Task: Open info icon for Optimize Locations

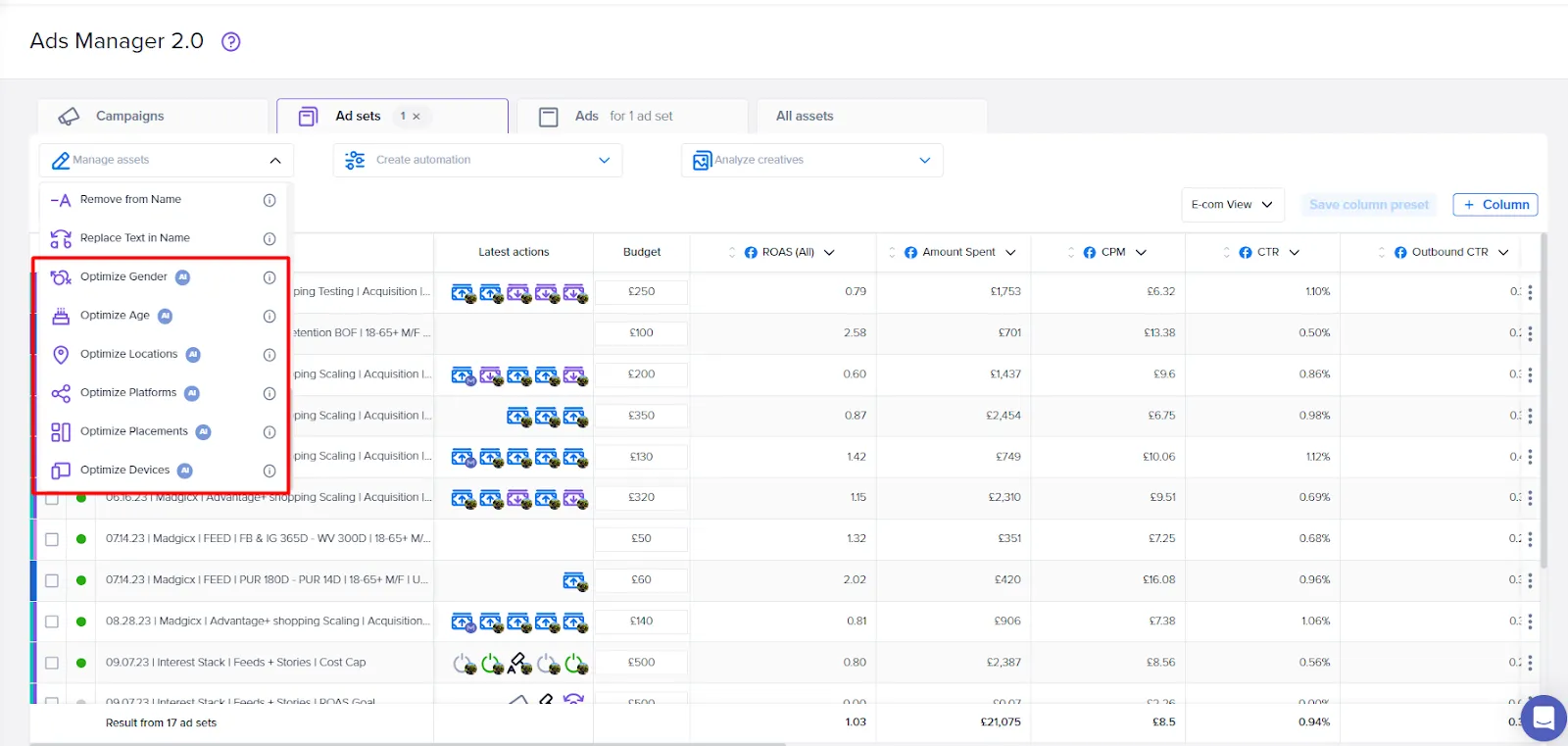Action: (269, 355)
